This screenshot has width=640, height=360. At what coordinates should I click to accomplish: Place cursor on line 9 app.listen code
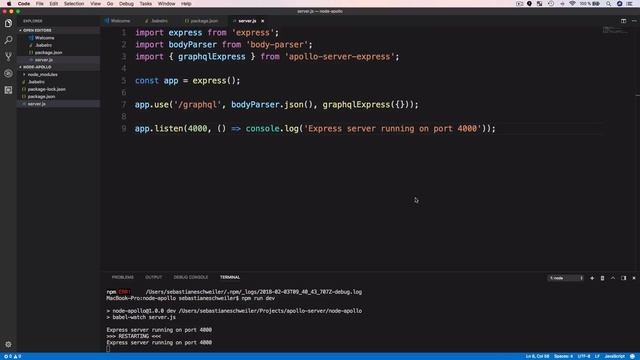coord(315,129)
